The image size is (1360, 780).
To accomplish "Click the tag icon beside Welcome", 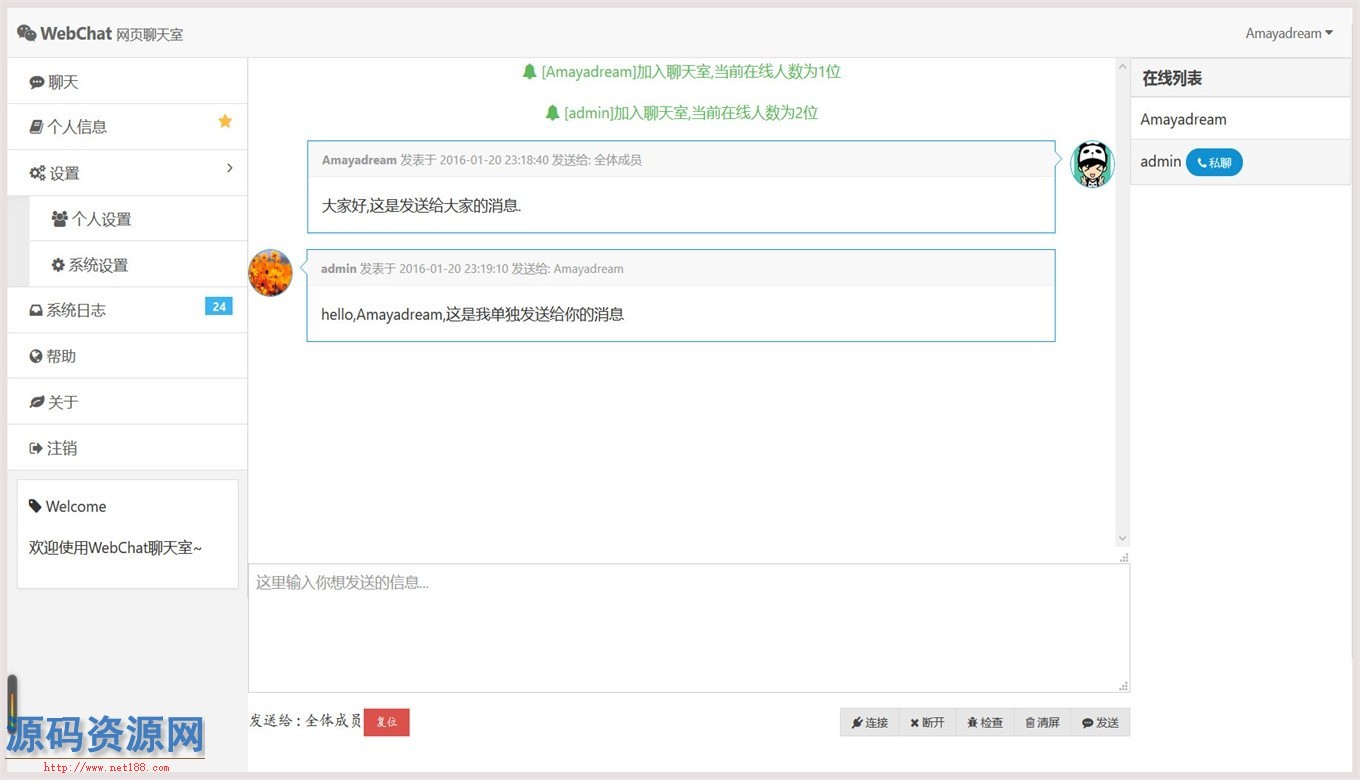I will (35, 506).
